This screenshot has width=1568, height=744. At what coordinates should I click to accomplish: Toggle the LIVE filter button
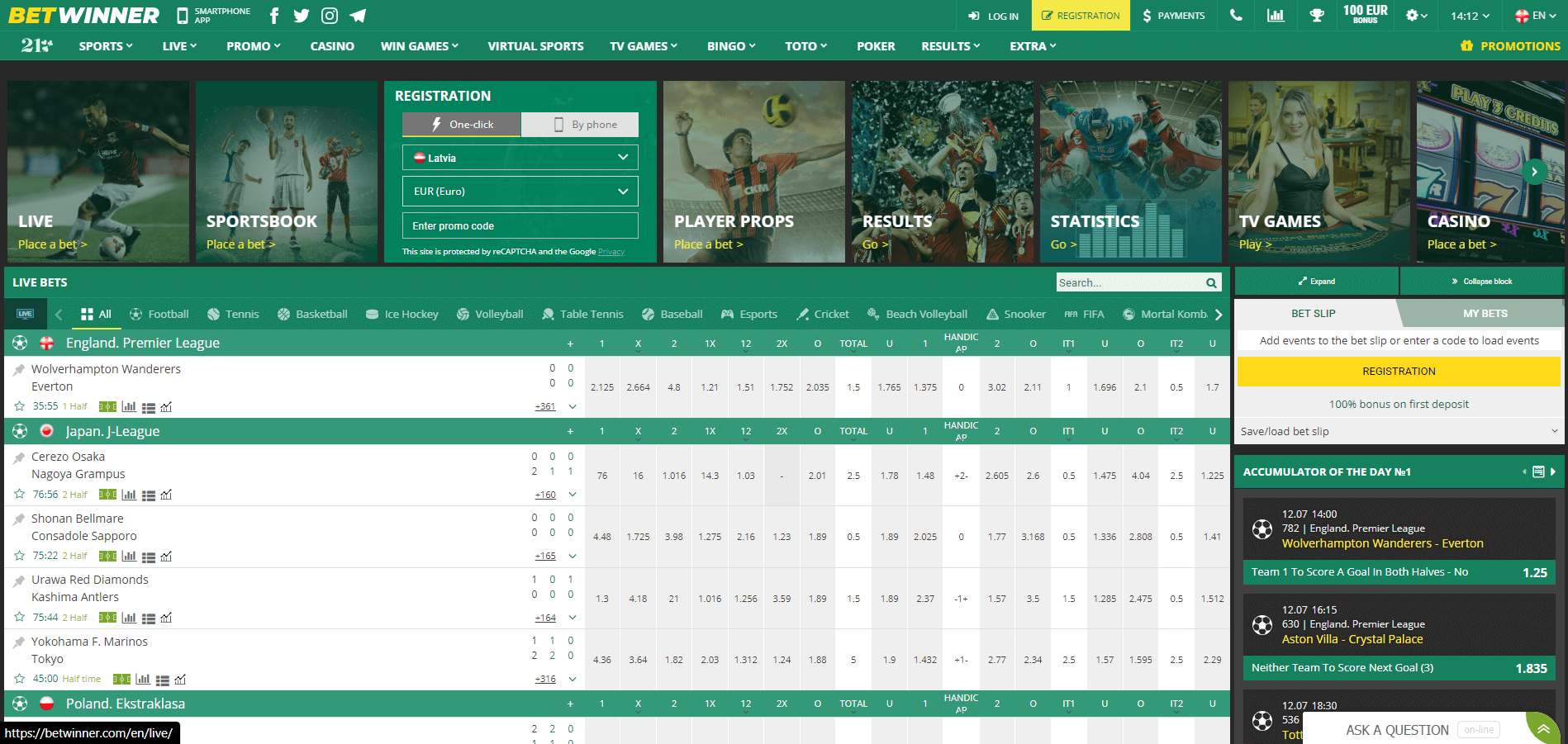[x=26, y=314]
